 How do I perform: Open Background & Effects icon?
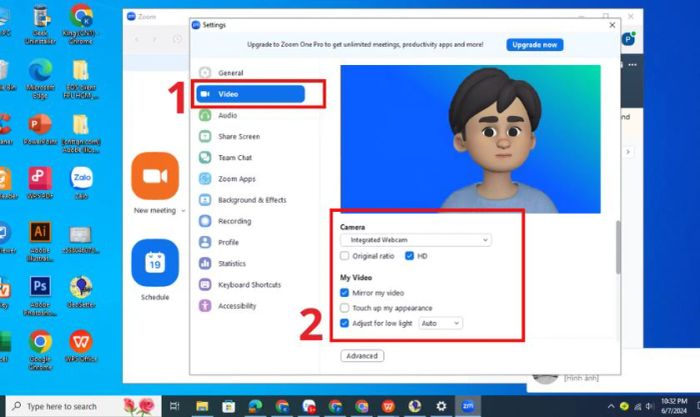[205, 200]
